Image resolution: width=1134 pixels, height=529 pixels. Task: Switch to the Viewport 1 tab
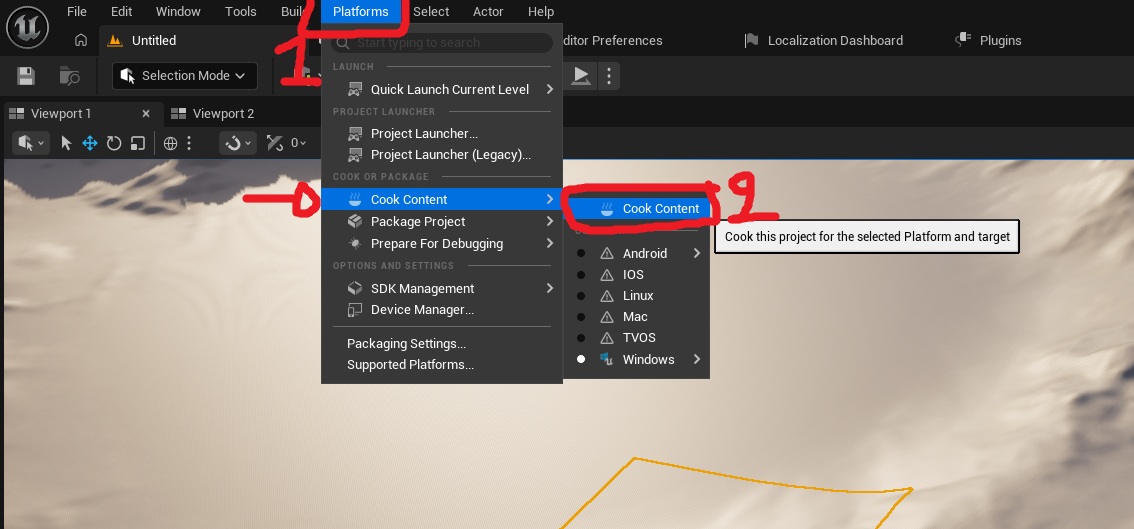61,114
